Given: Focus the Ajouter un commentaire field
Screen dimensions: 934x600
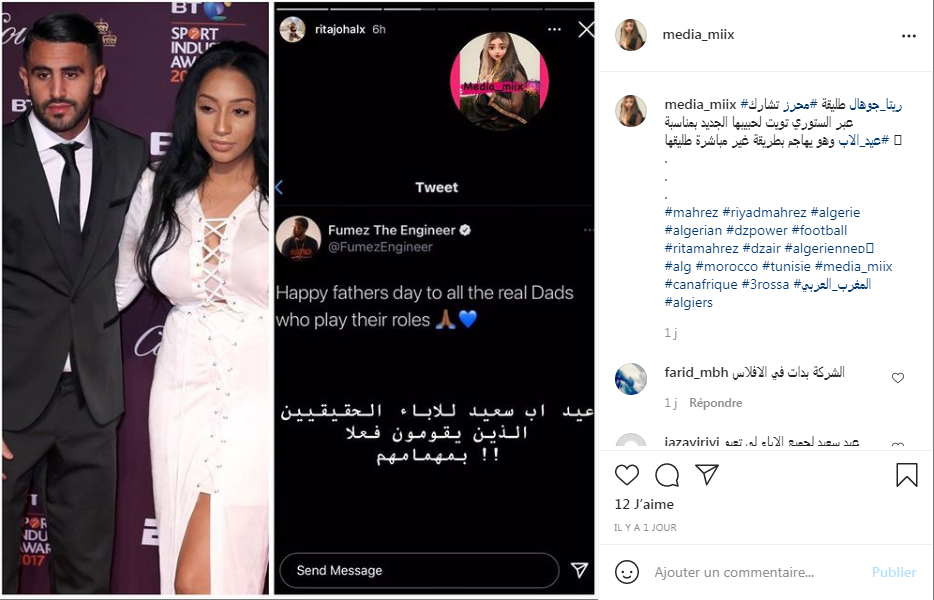Looking at the screenshot, I should tap(756, 572).
